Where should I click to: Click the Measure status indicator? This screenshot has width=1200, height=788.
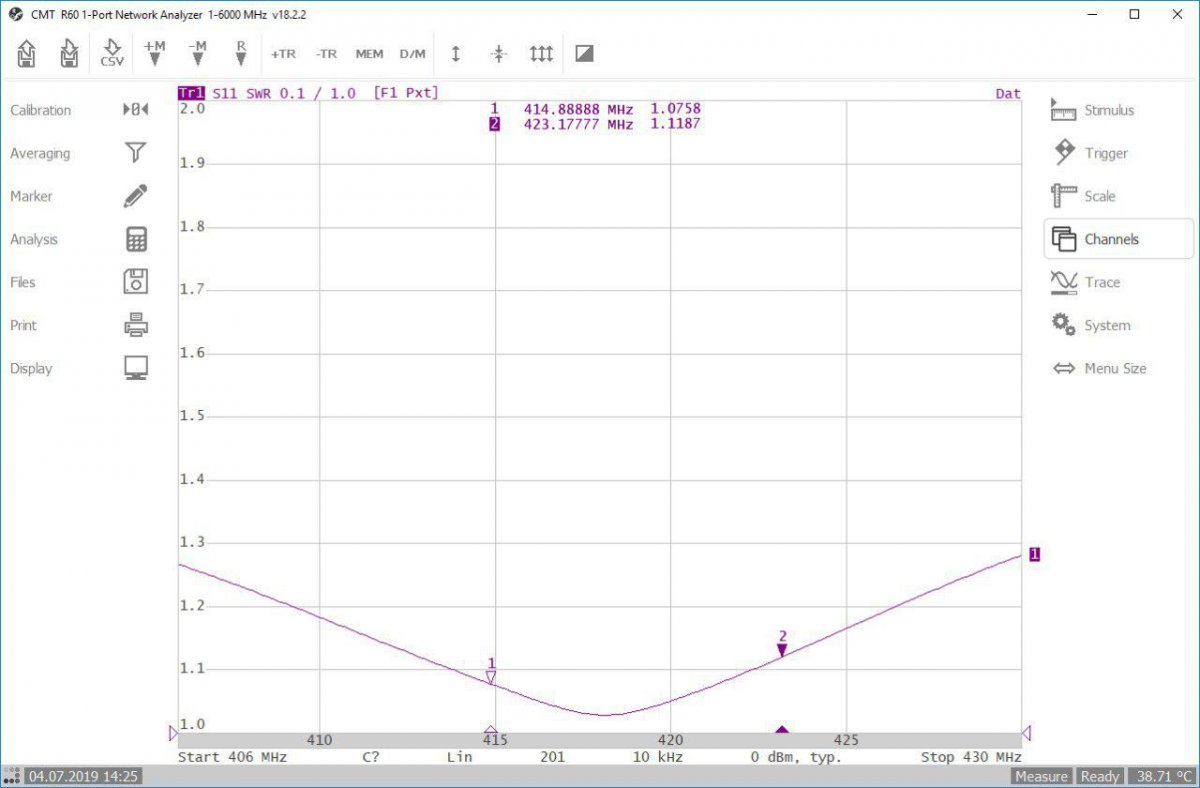(x=1041, y=777)
